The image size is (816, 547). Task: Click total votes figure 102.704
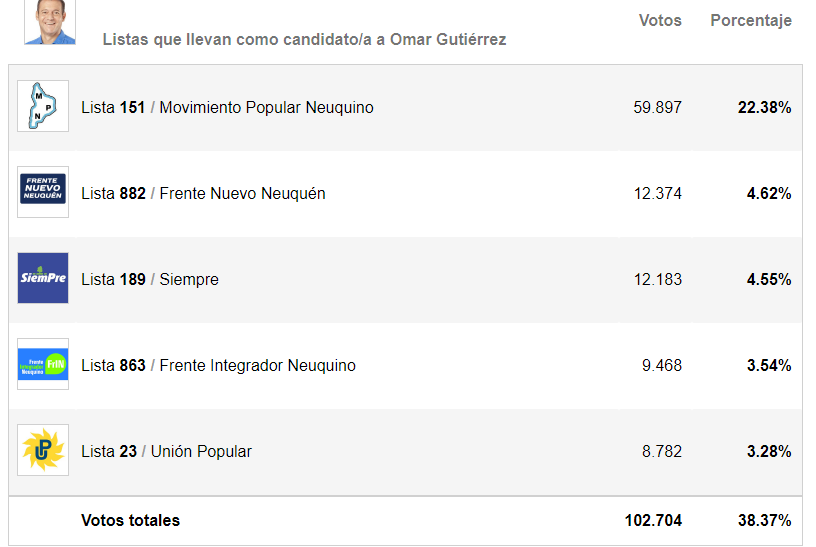(x=653, y=520)
